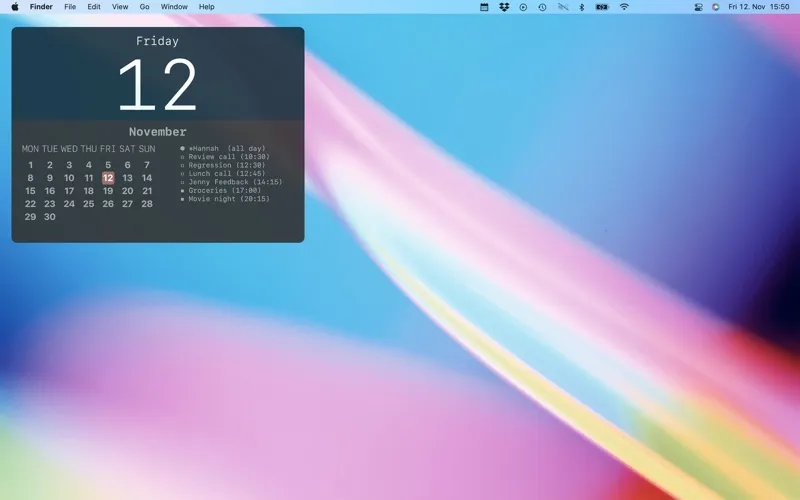Select date 28 in the calendar widget

point(147,204)
